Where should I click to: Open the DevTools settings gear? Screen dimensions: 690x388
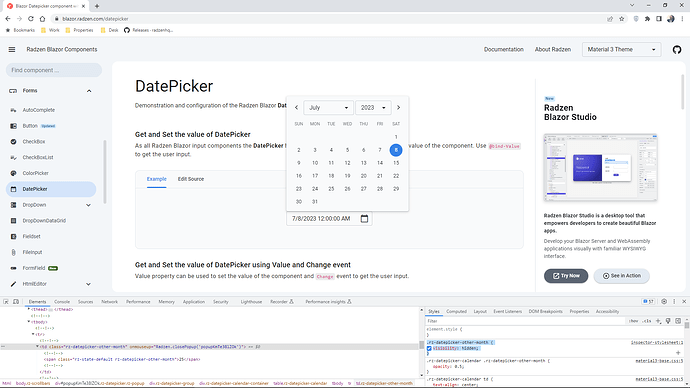[x=664, y=302]
